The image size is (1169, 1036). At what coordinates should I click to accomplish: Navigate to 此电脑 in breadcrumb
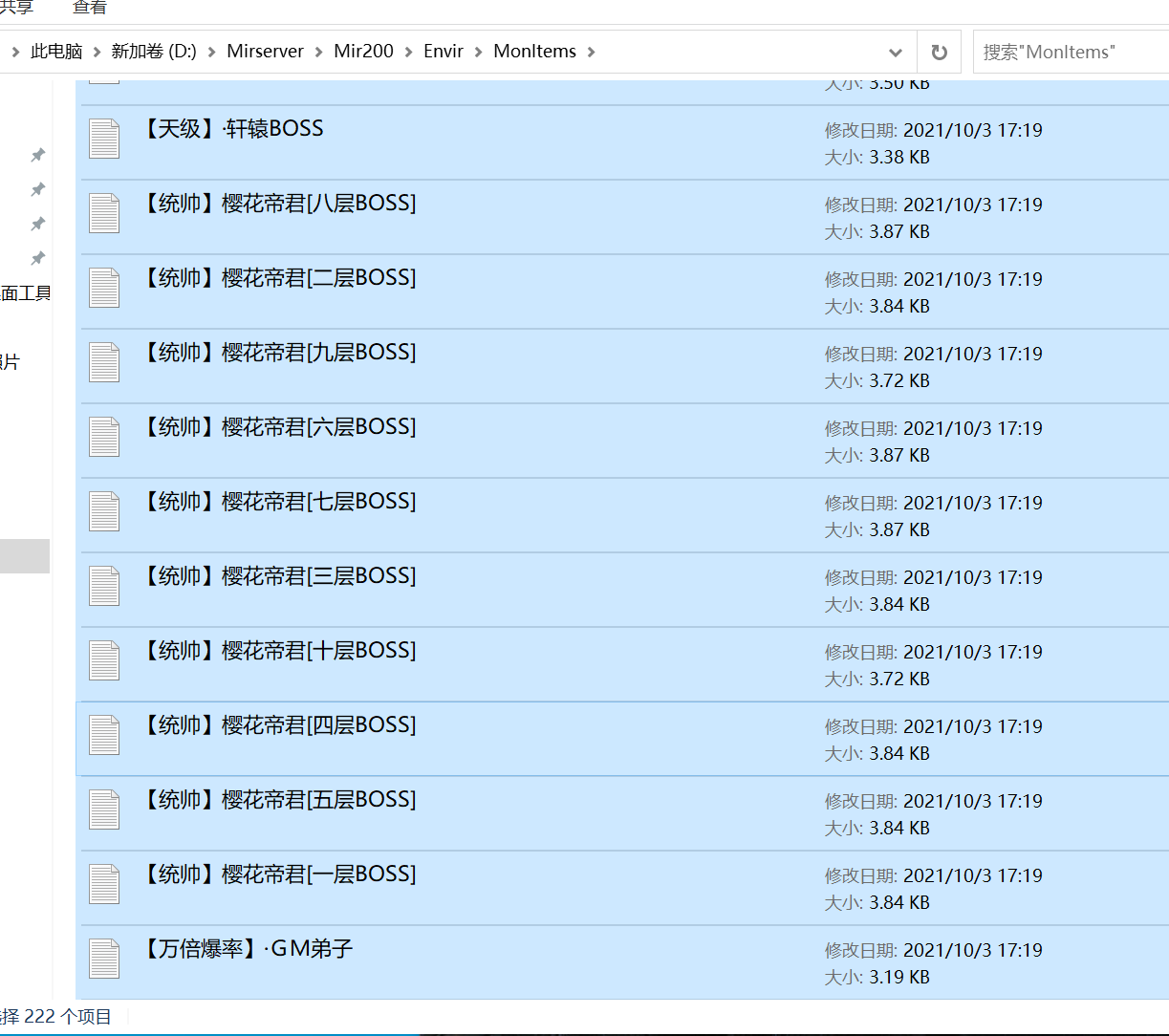(x=56, y=52)
